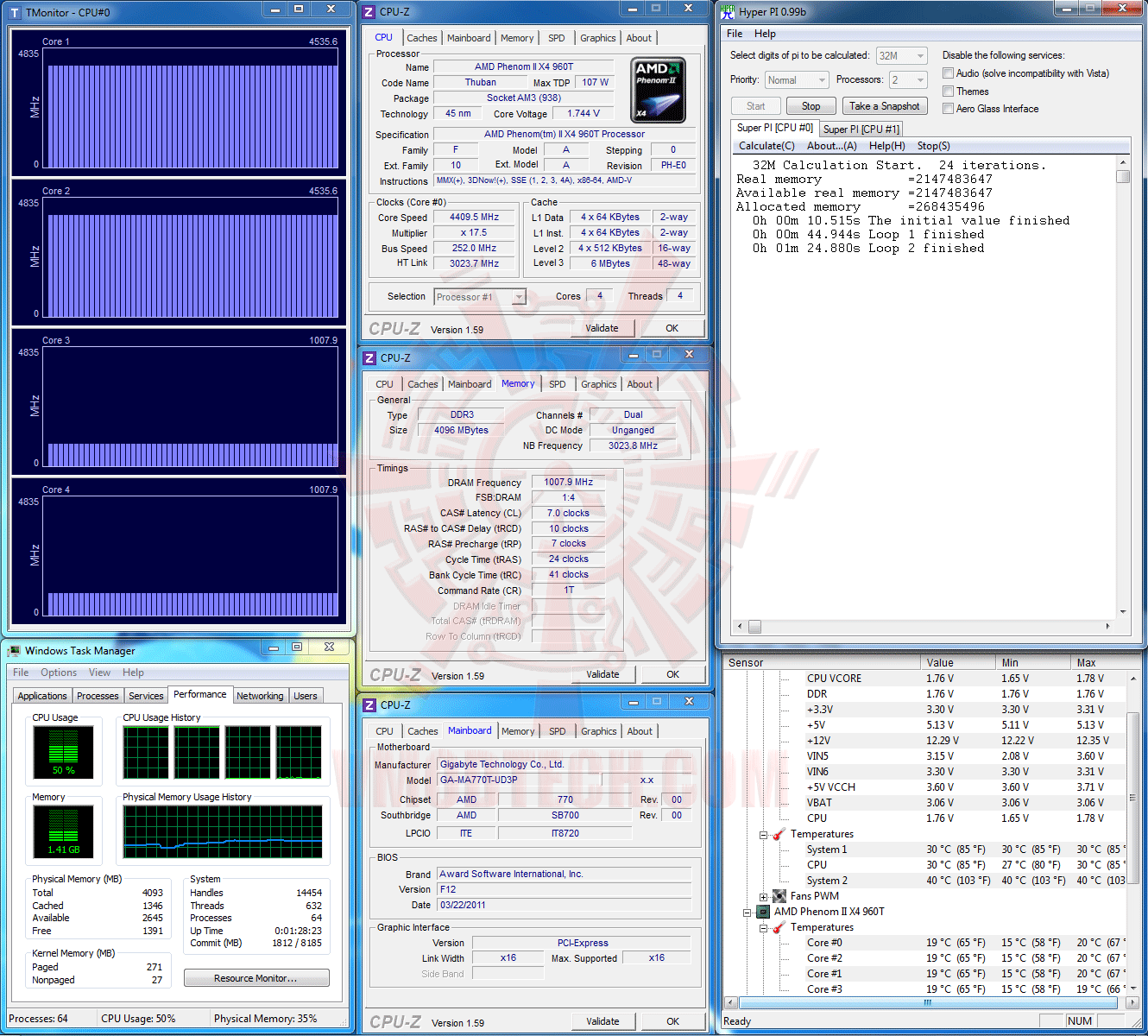The height and width of the screenshot is (1036, 1148).
Task: Open the Processor #1 selection dropdown
Action: [x=480, y=297]
